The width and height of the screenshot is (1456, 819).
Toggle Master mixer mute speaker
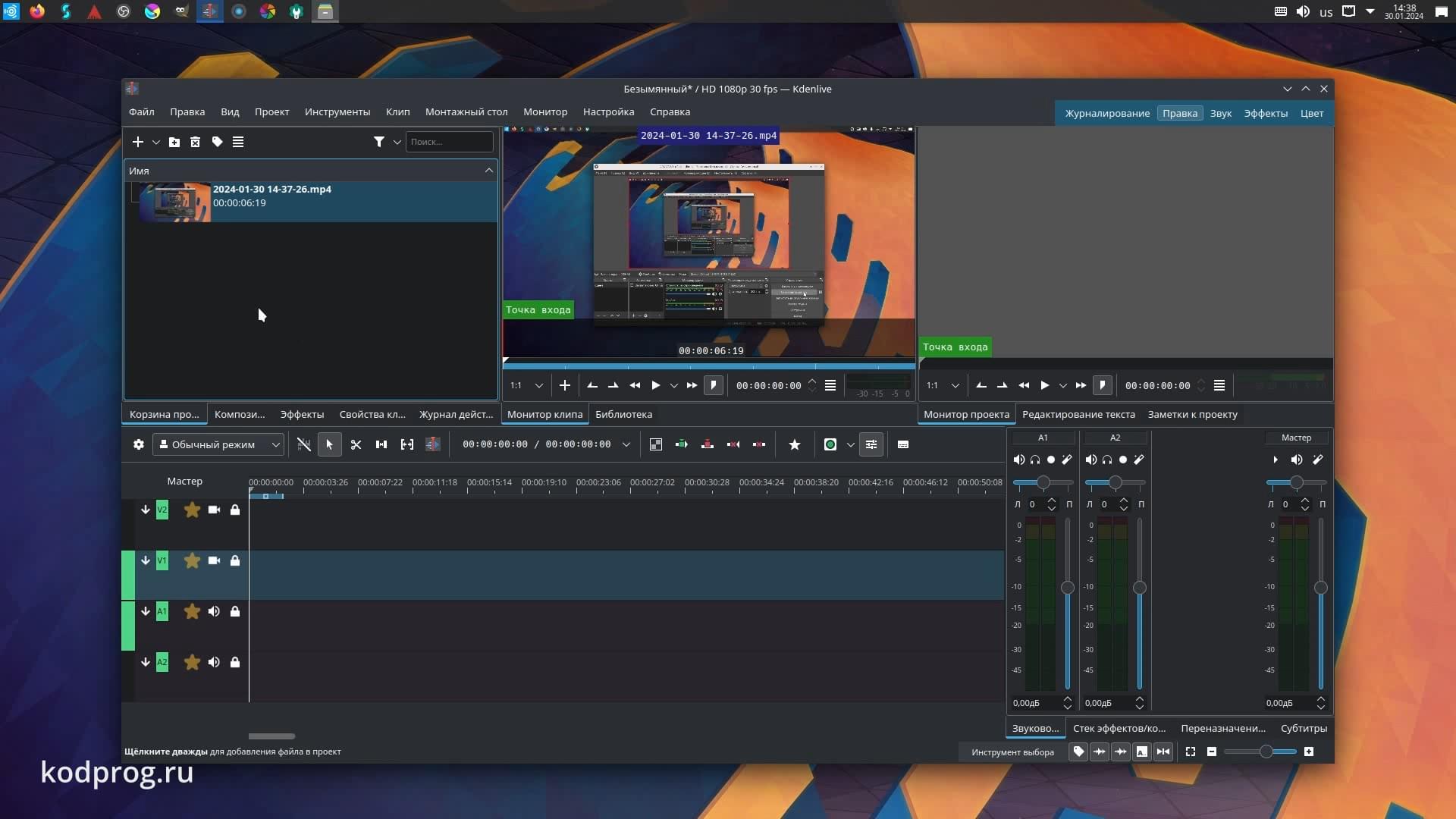coord(1297,460)
